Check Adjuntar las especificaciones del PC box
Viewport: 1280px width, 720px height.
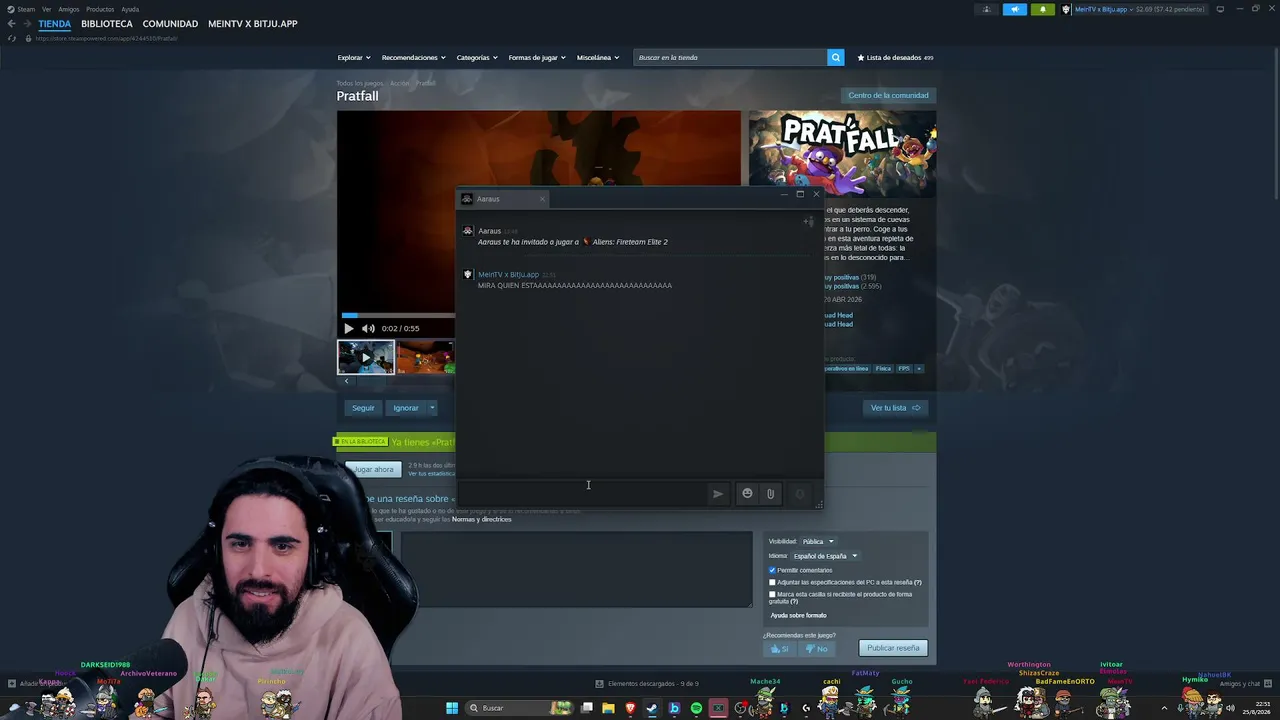[x=772, y=582]
